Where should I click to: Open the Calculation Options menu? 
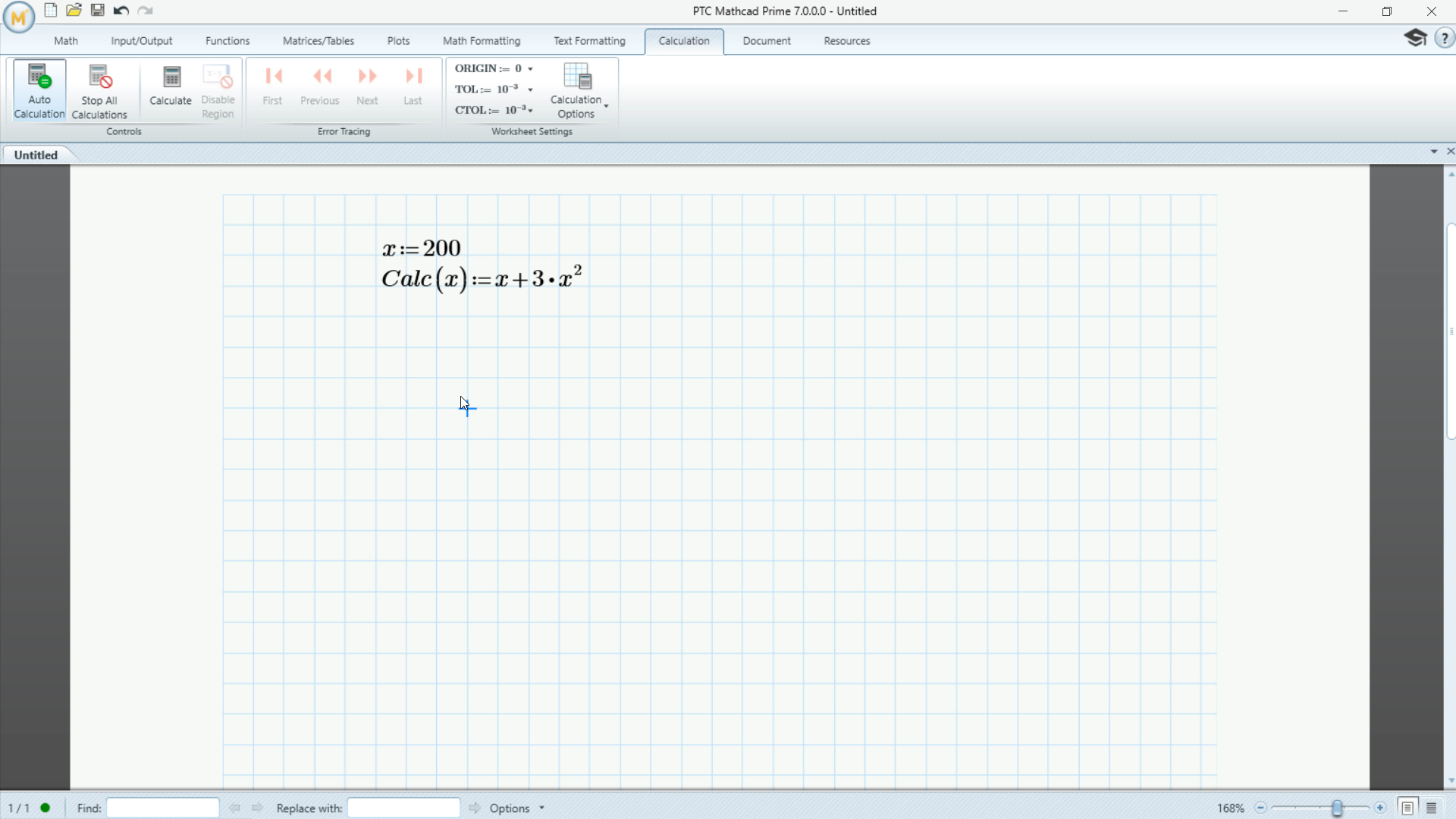point(579,90)
